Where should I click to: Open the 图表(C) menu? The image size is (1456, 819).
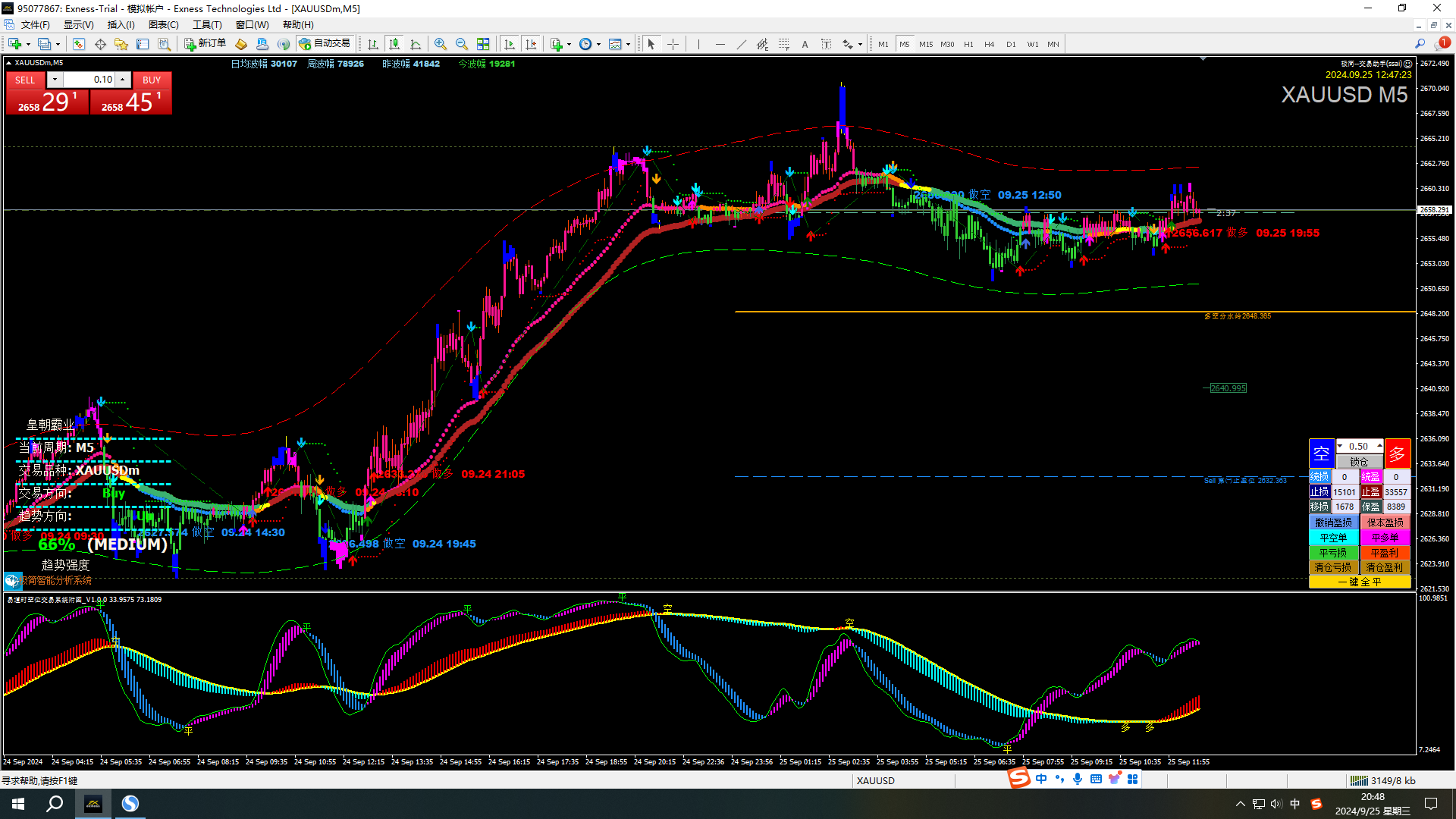(x=163, y=25)
